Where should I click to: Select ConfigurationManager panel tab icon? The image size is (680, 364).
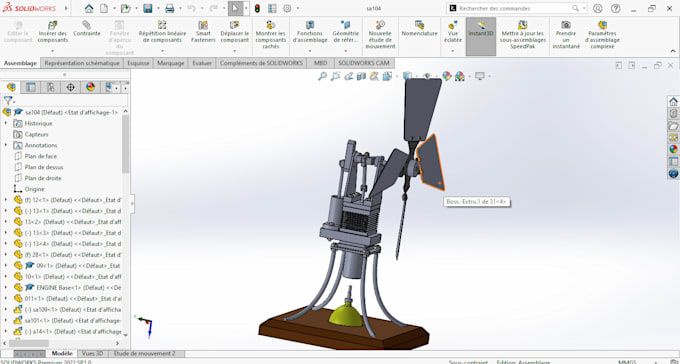(x=51, y=87)
